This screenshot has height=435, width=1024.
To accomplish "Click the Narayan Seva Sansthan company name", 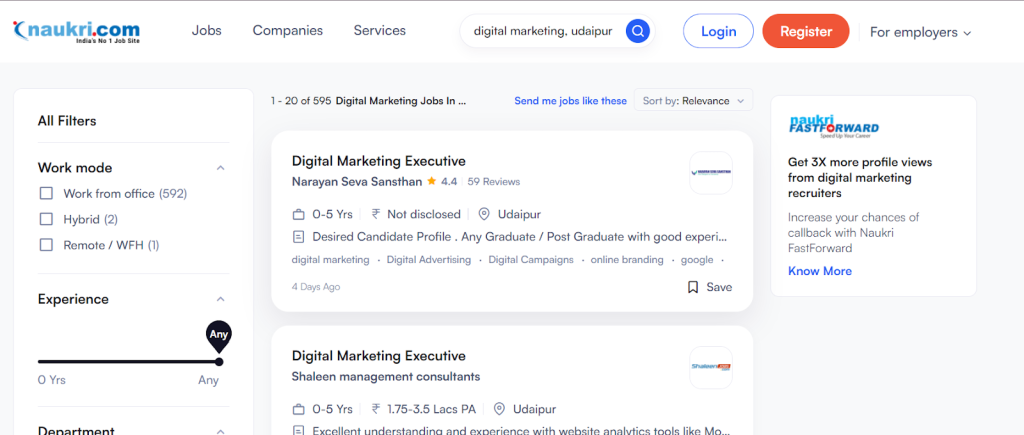I will pos(357,182).
